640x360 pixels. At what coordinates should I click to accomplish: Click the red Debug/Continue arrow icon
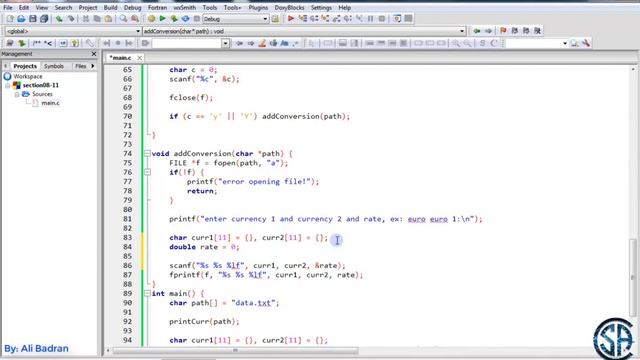coord(291,19)
